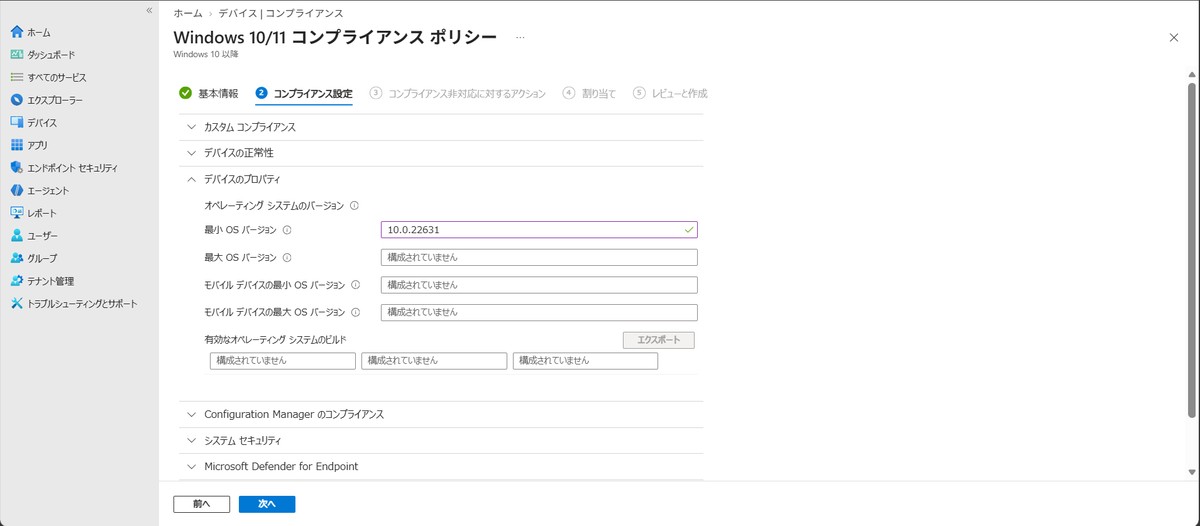
Task: Open the レビューと作成 step tab
Action: [x=670, y=93]
